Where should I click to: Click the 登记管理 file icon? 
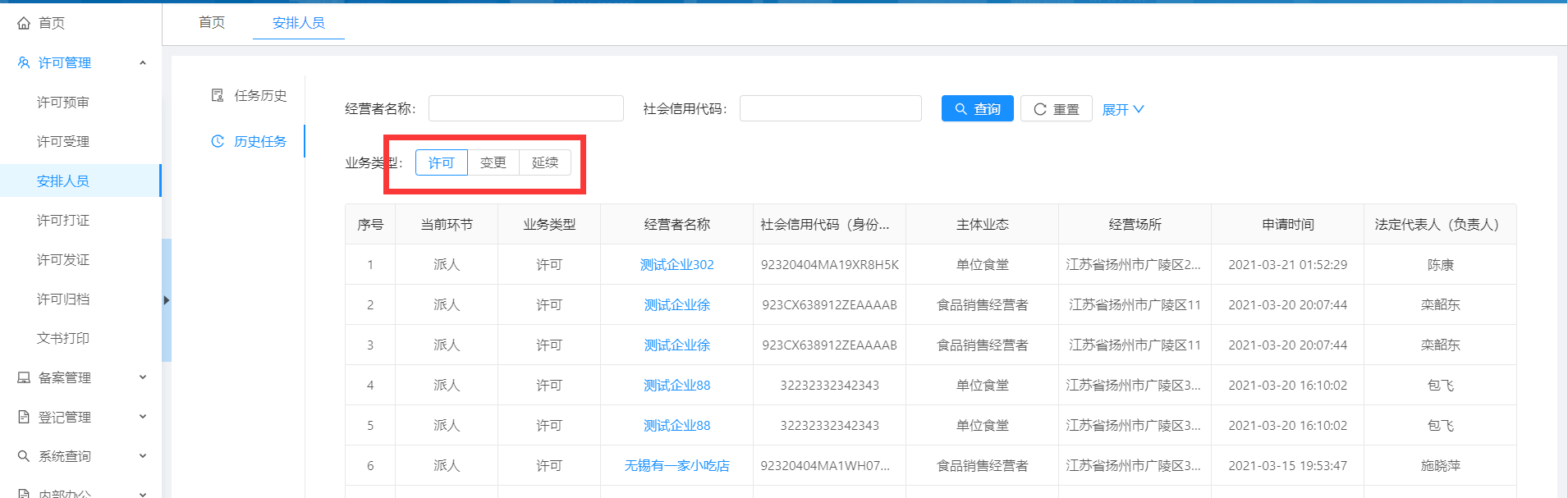(24, 417)
